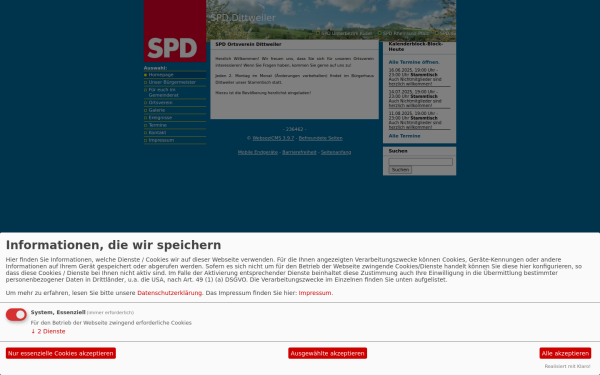The image size is (600, 375).
Task: Open Befreundete Seiten footer link
Action: 321,138
